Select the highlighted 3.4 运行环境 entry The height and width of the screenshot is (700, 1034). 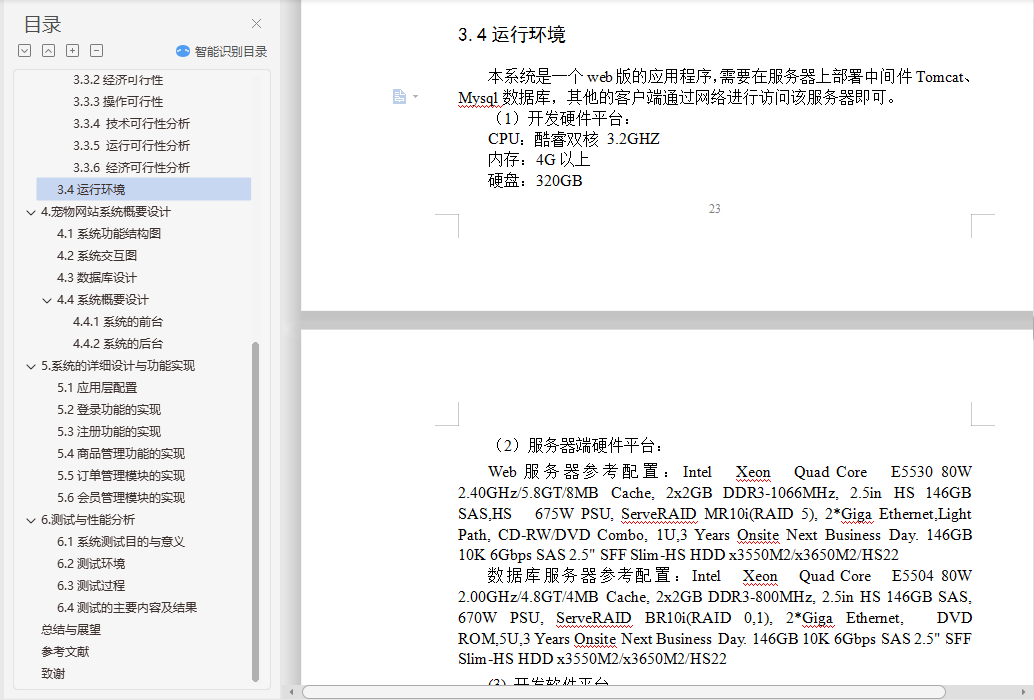pyautogui.click(x=144, y=189)
